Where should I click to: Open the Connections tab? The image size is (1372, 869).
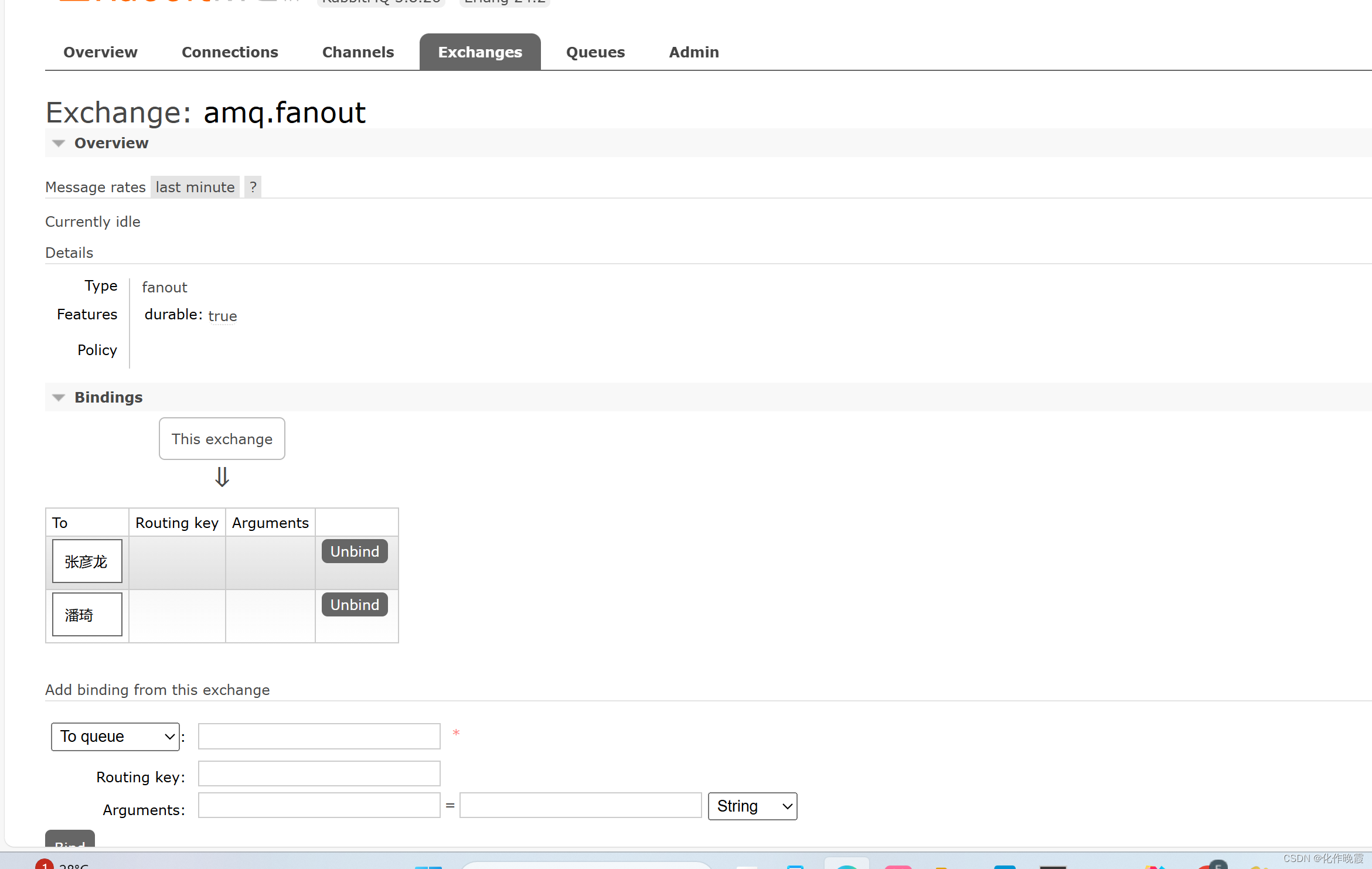(x=230, y=52)
